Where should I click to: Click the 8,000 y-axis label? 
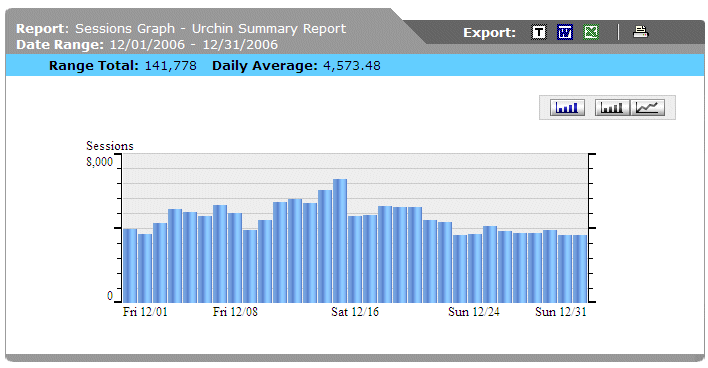pos(99,162)
